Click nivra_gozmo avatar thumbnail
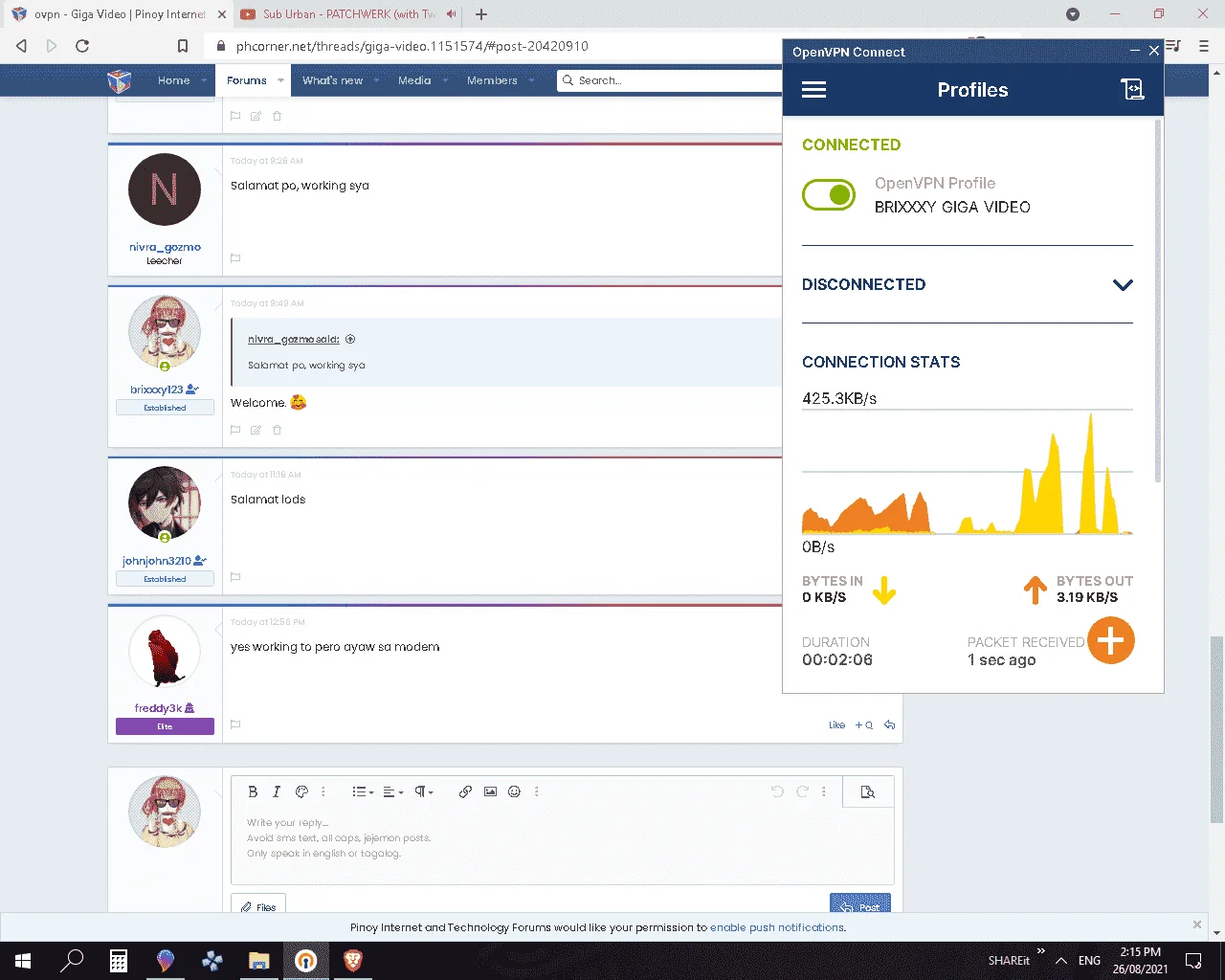Viewport: 1225px width, 980px height. (x=165, y=189)
